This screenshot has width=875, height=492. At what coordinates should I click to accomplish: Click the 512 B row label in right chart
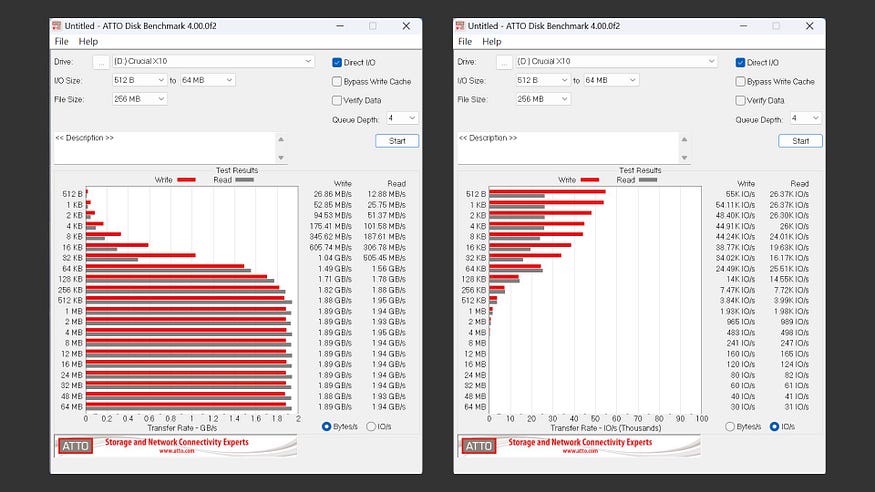tap(476, 194)
